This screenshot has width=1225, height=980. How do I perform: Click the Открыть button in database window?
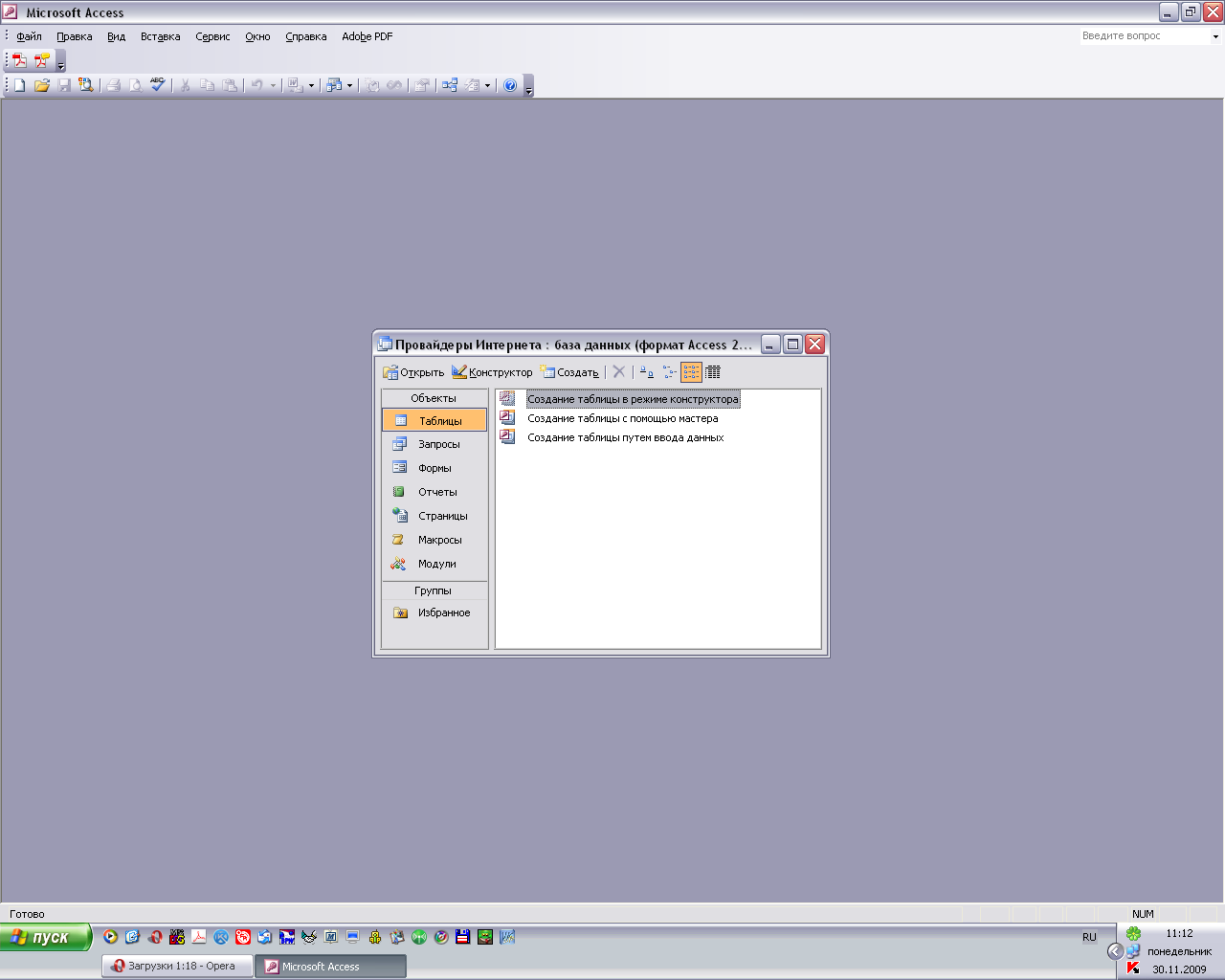tap(413, 372)
